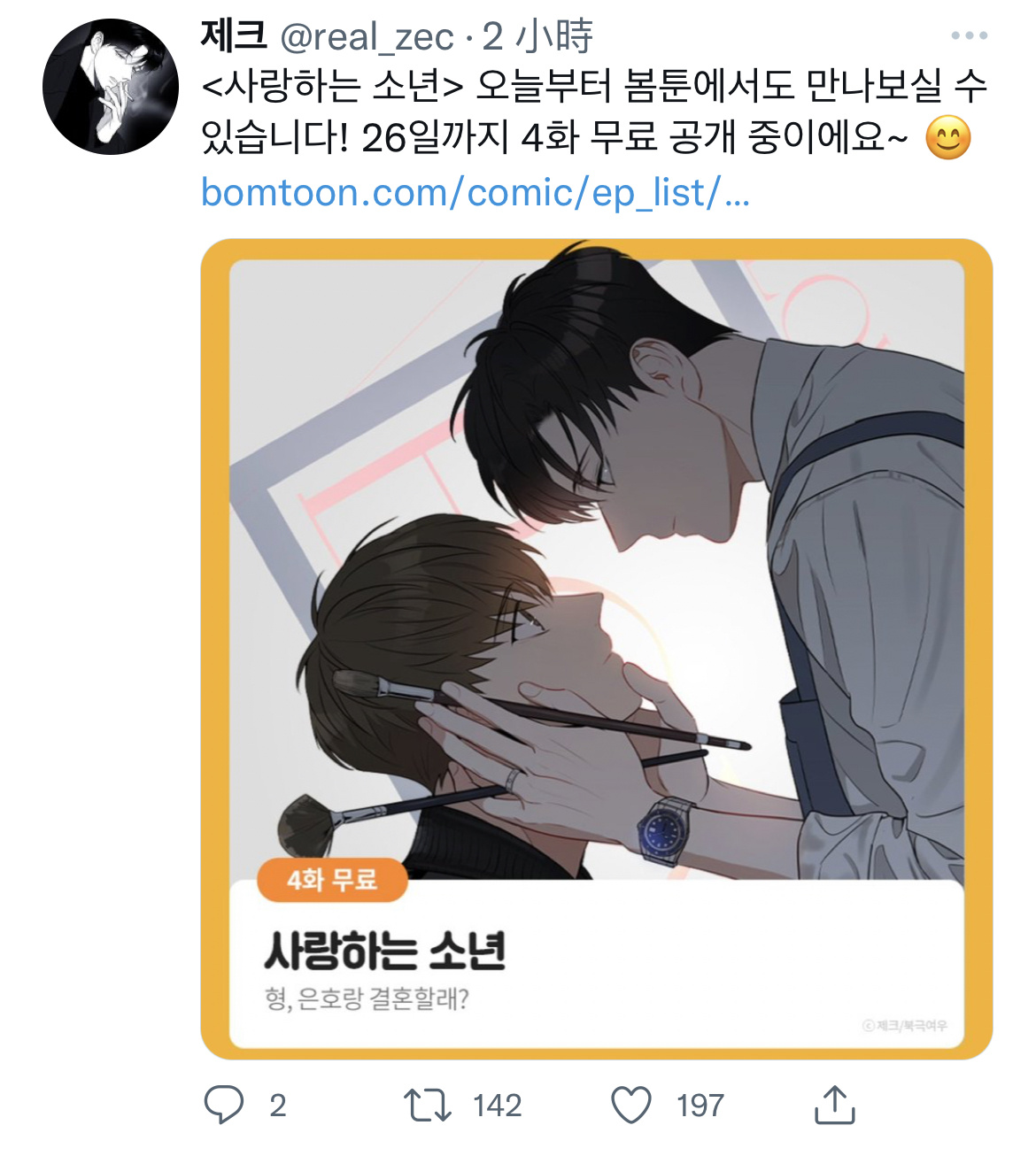The width and height of the screenshot is (1036, 1156).
Task: Open the @real_zec handle
Action: pyautogui.click(x=367, y=37)
